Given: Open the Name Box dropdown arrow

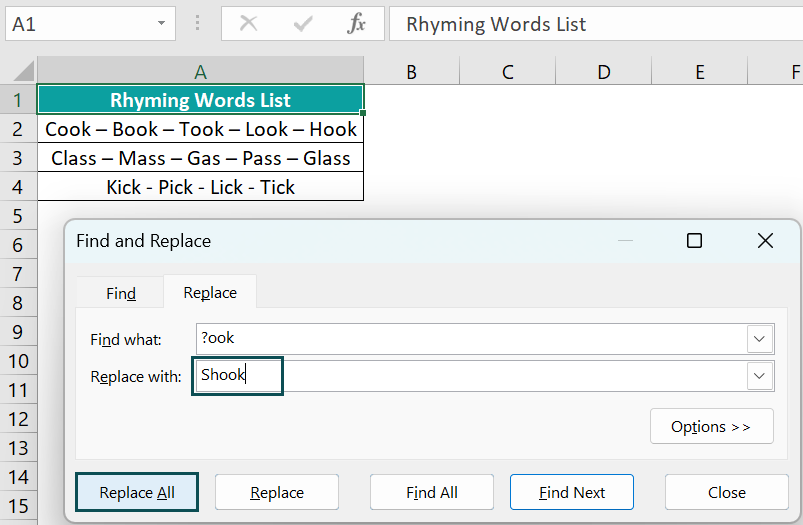Looking at the screenshot, I should click(x=161, y=24).
